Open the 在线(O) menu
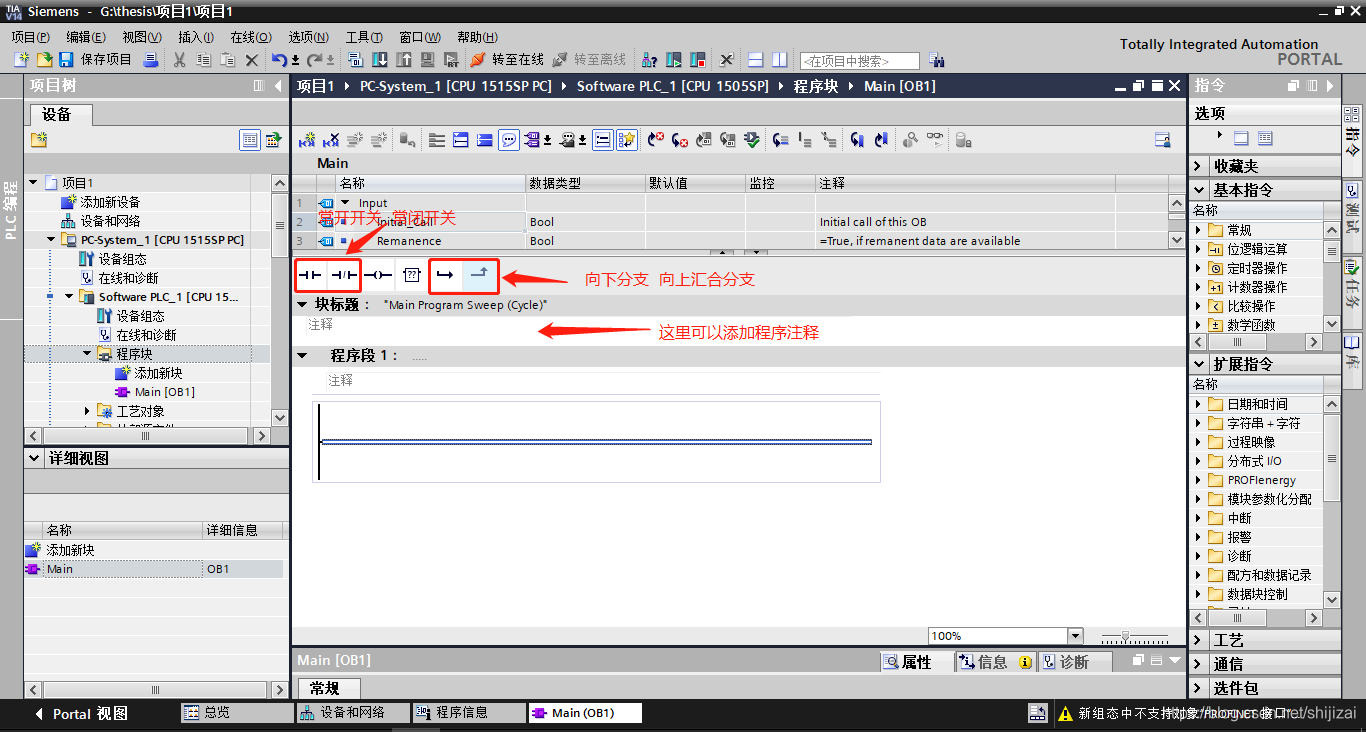Viewport: 1366px width, 732px height. pos(250,37)
